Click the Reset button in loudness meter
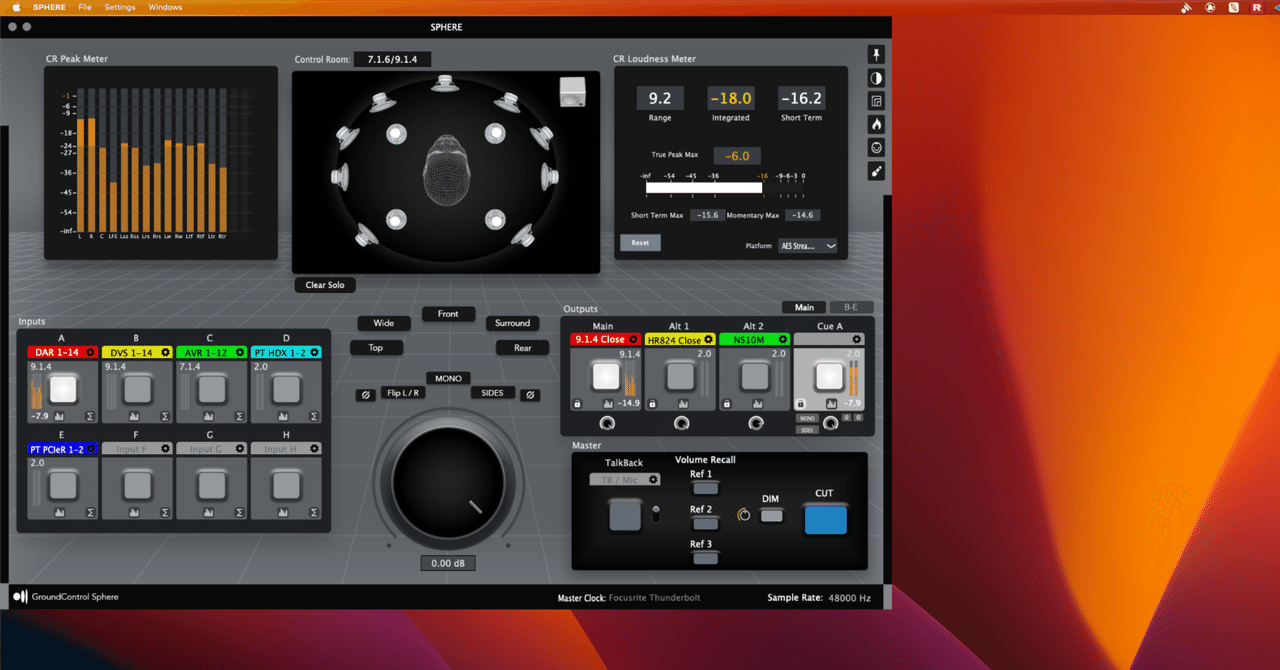 tap(640, 243)
